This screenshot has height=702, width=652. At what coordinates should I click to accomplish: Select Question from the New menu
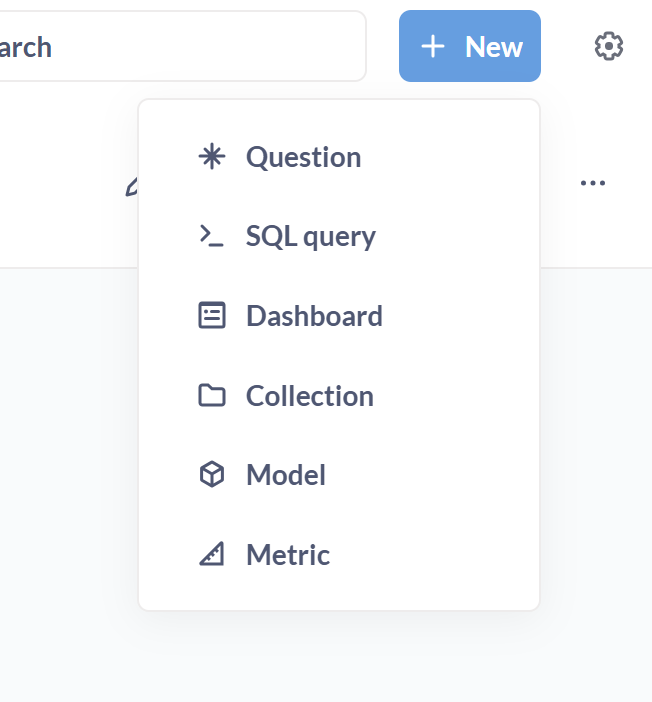coord(303,157)
